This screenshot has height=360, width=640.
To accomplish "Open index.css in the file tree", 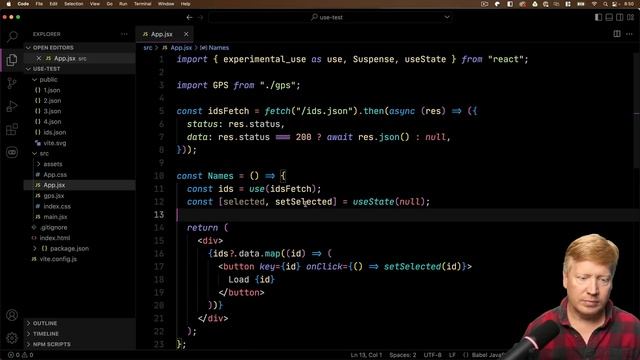I will [x=57, y=206].
